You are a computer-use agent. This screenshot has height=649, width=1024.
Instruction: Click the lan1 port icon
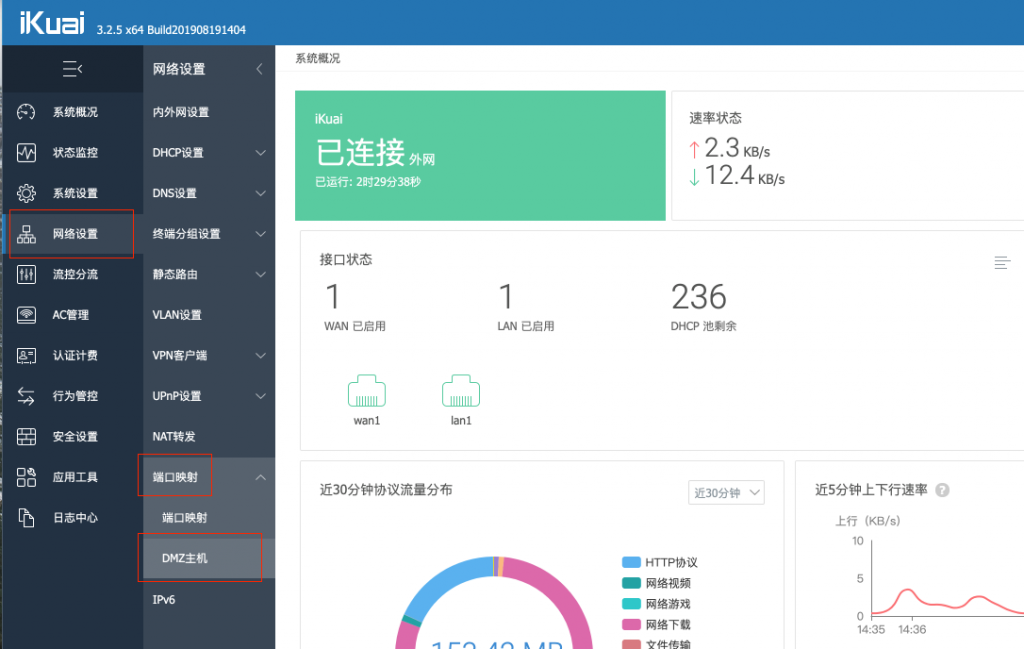click(460, 390)
